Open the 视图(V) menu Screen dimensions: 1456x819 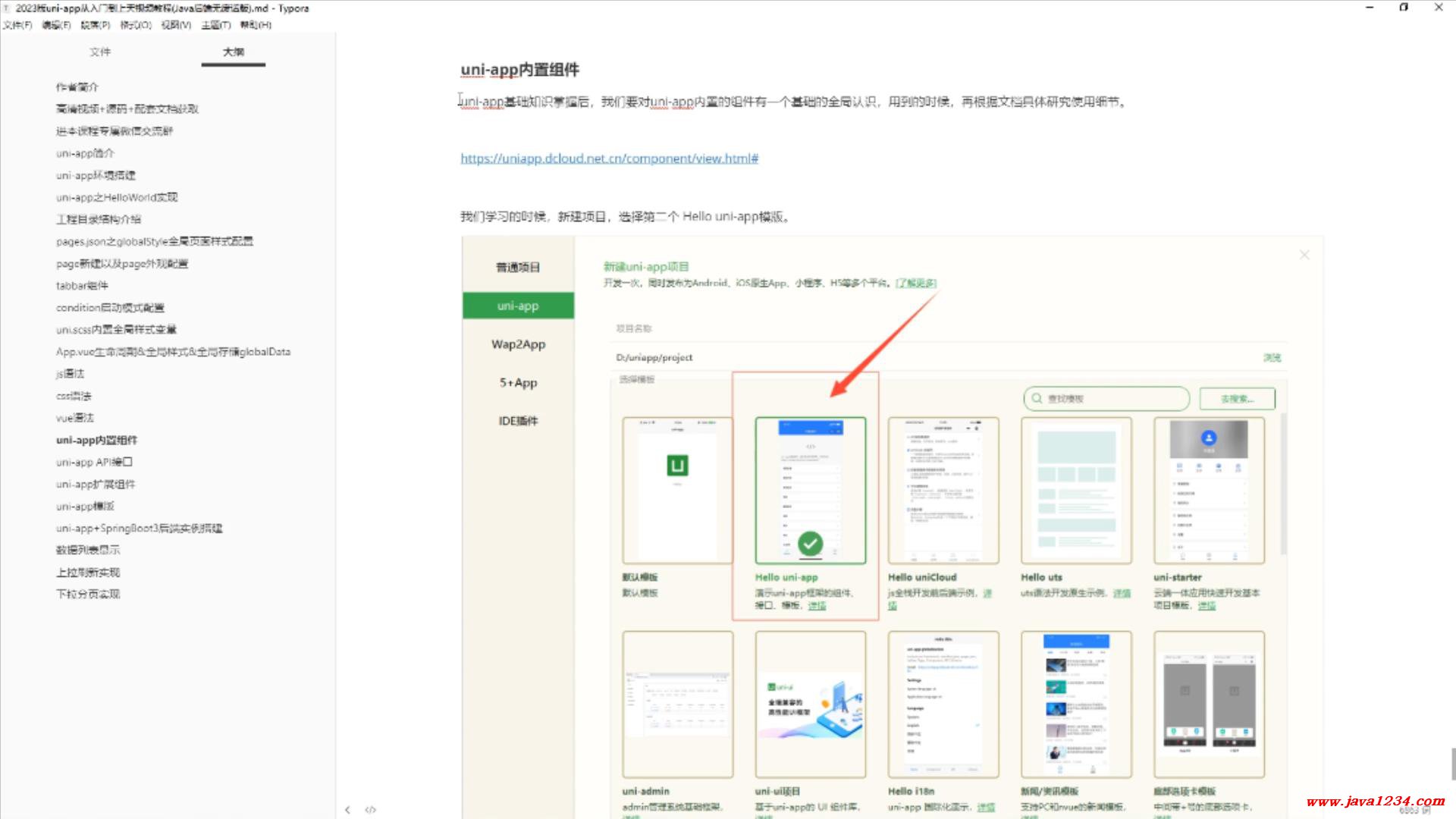tap(176, 25)
